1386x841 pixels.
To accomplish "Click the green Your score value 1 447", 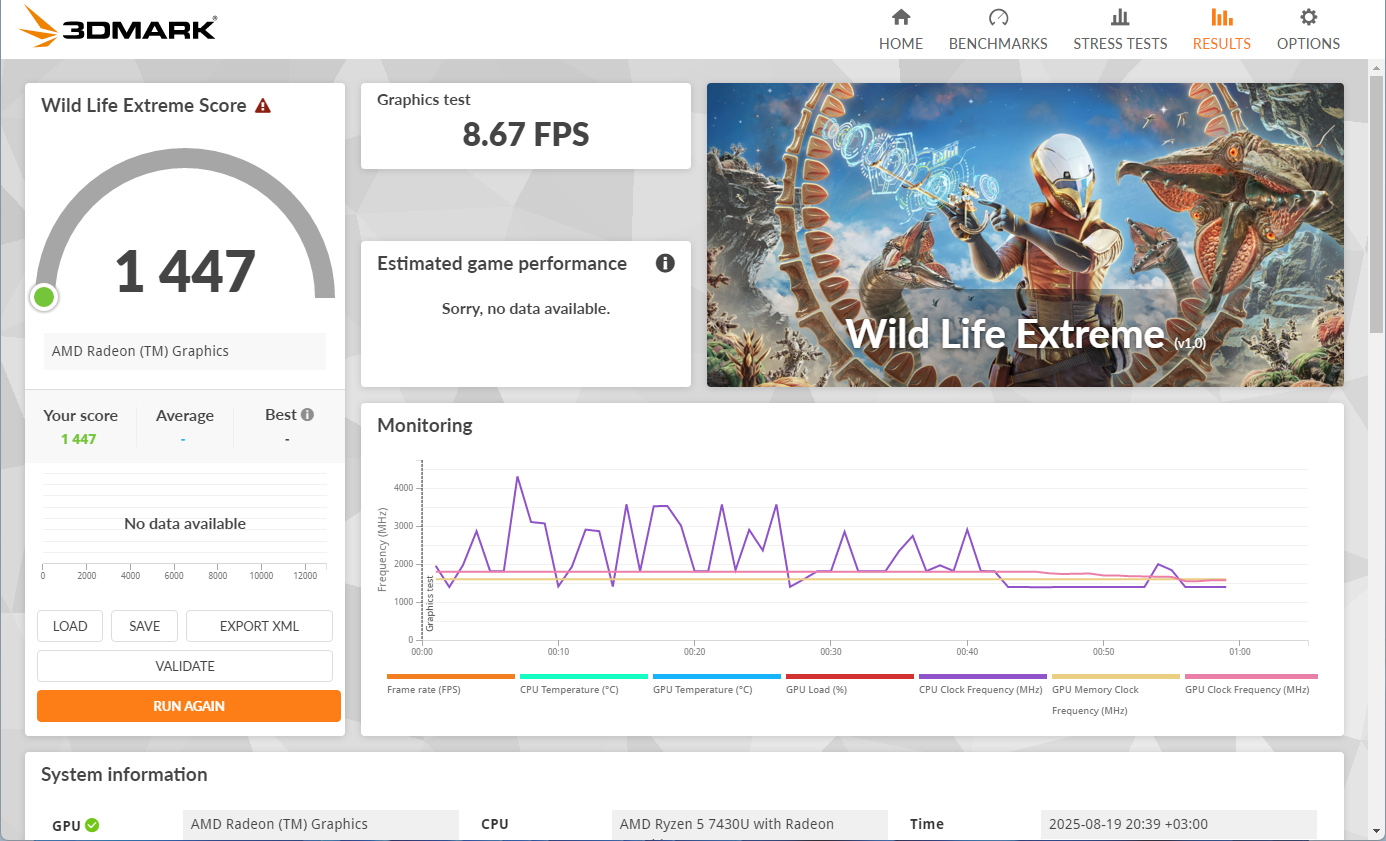I will [79, 439].
